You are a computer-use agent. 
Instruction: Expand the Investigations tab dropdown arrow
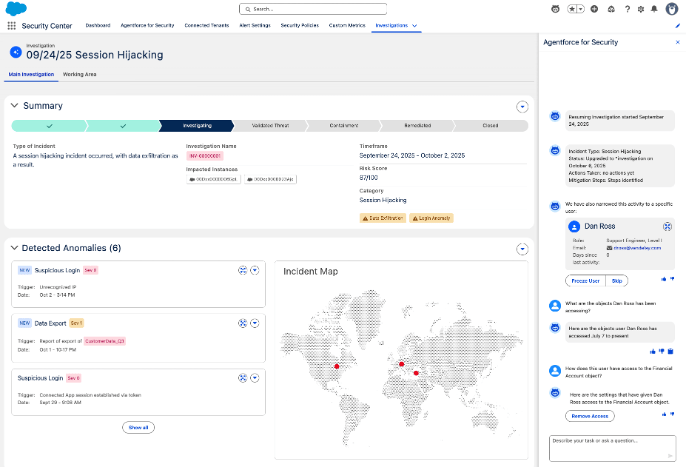414,24
